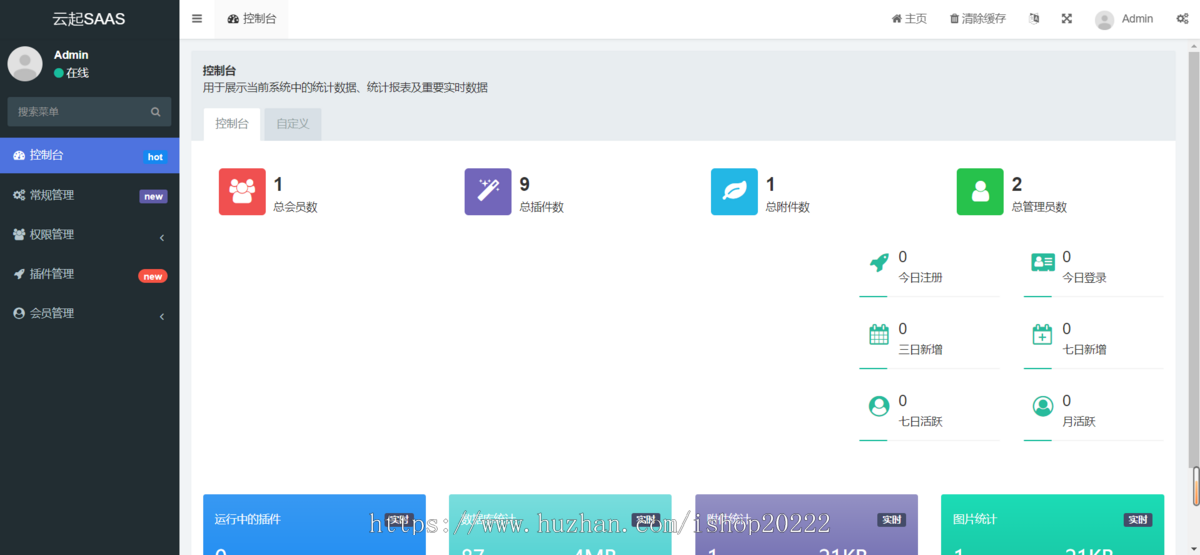This screenshot has width=1200, height=555.
Task: Click the green 总管理员数 user icon
Action: 980,192
